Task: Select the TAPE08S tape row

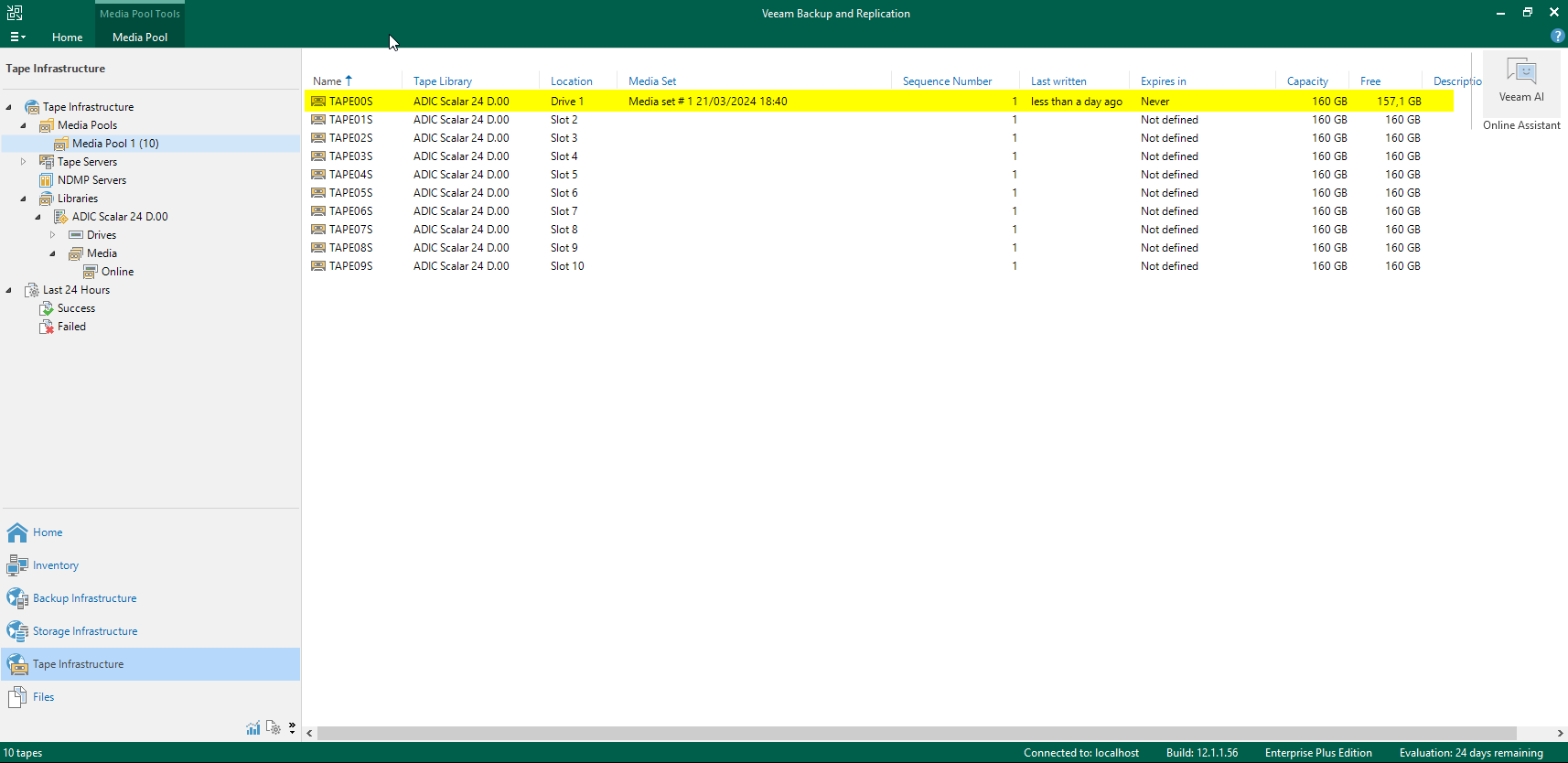Action: (x=879, y=248)
